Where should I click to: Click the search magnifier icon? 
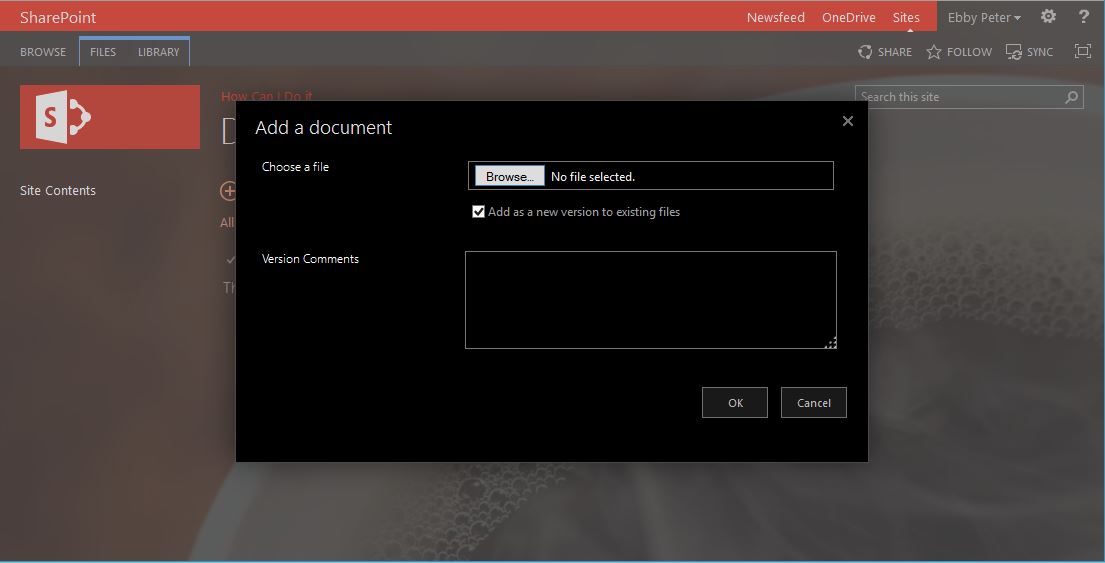1071,97
